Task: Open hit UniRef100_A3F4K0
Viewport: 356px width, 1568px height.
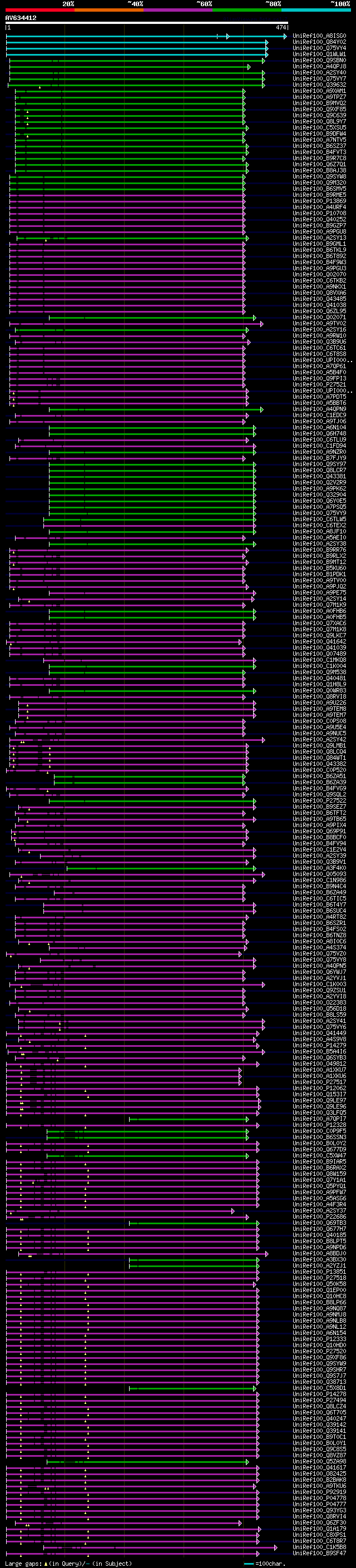Action: click(x=319, y=869)
